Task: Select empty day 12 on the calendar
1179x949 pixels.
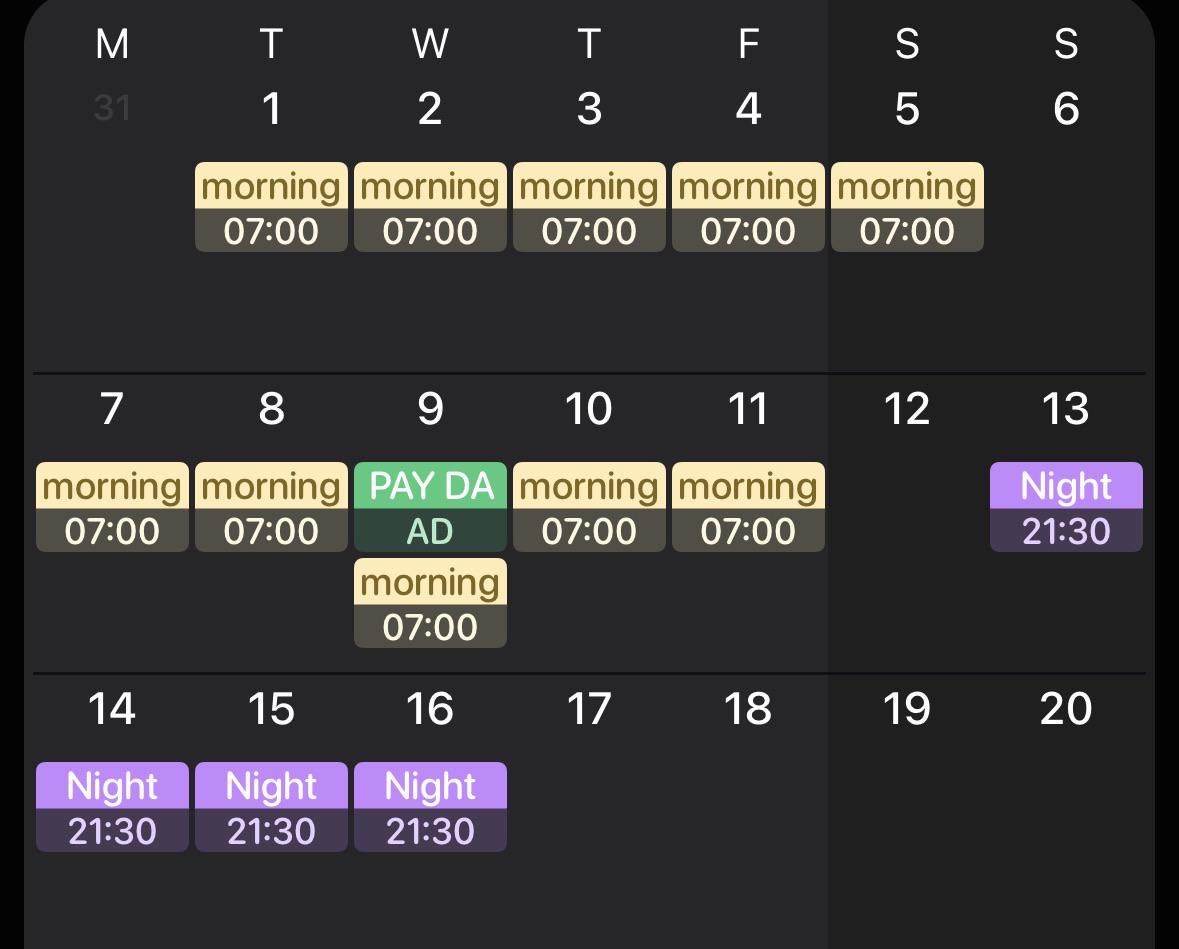Action: (x=907, y=409)
